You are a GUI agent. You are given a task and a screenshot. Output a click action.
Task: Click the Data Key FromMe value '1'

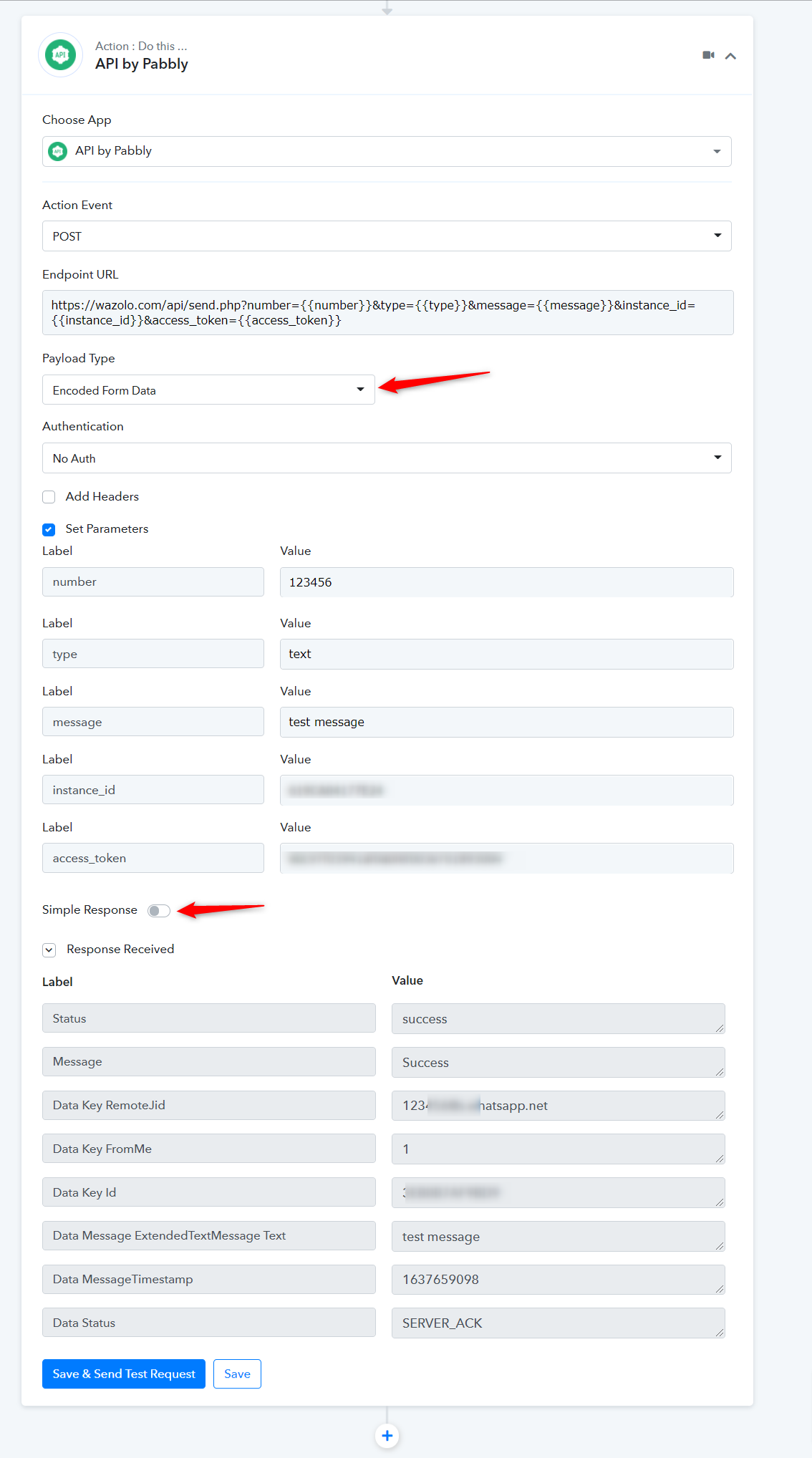559,1149
